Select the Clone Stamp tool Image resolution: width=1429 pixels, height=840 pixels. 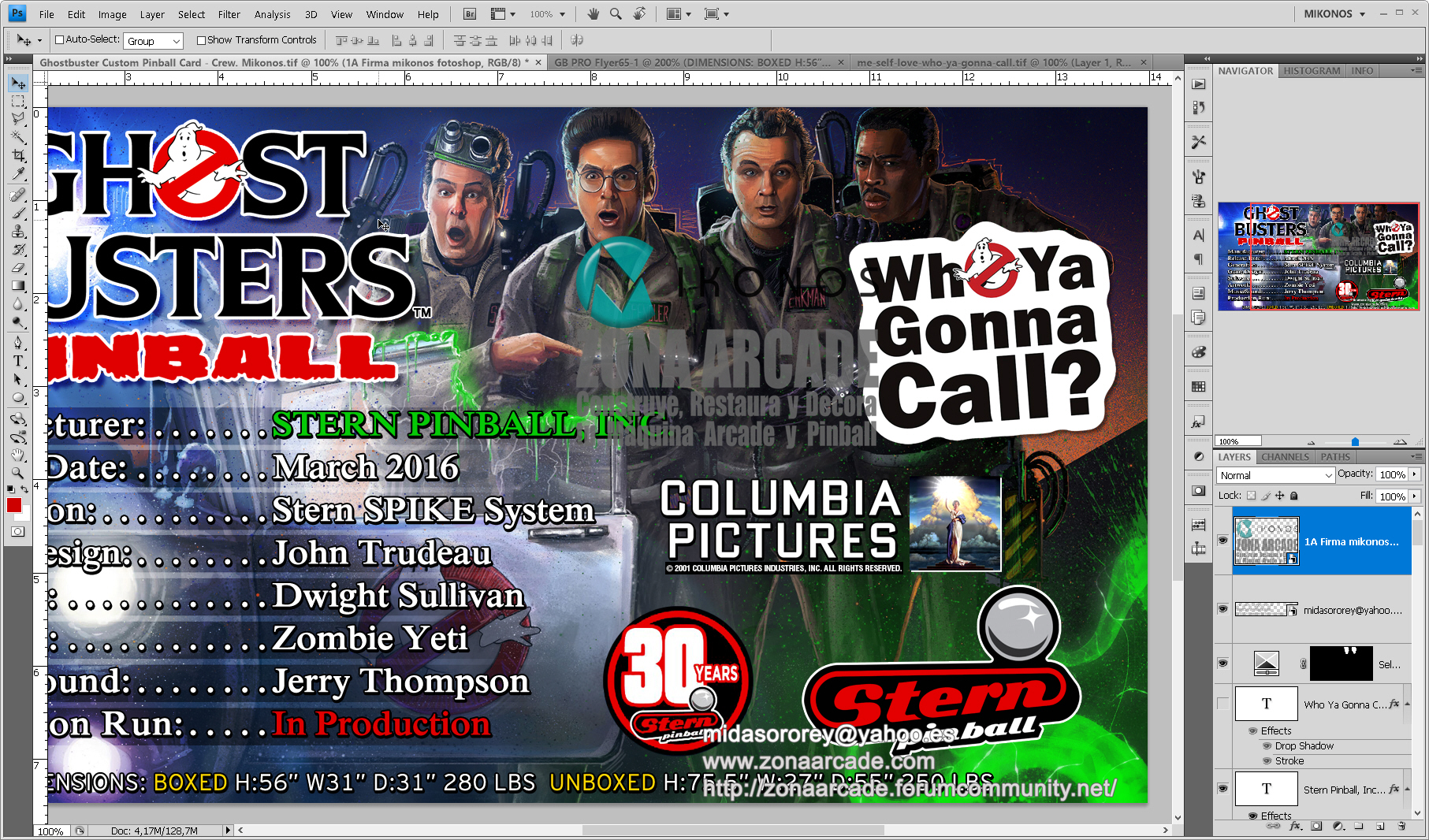[18, 231]
